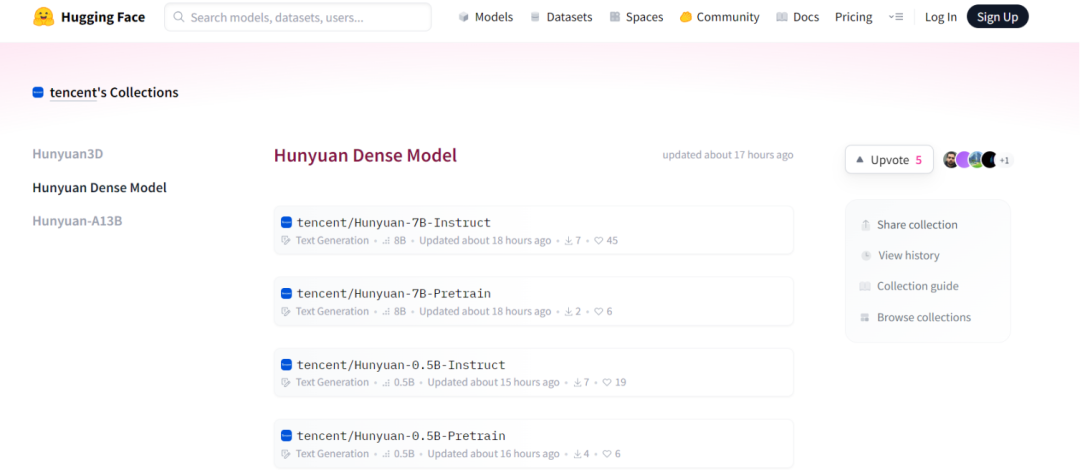Click the Sign Up button
Image resolution: width=1080 pixels, height=470 pixels.
[997, 17]
